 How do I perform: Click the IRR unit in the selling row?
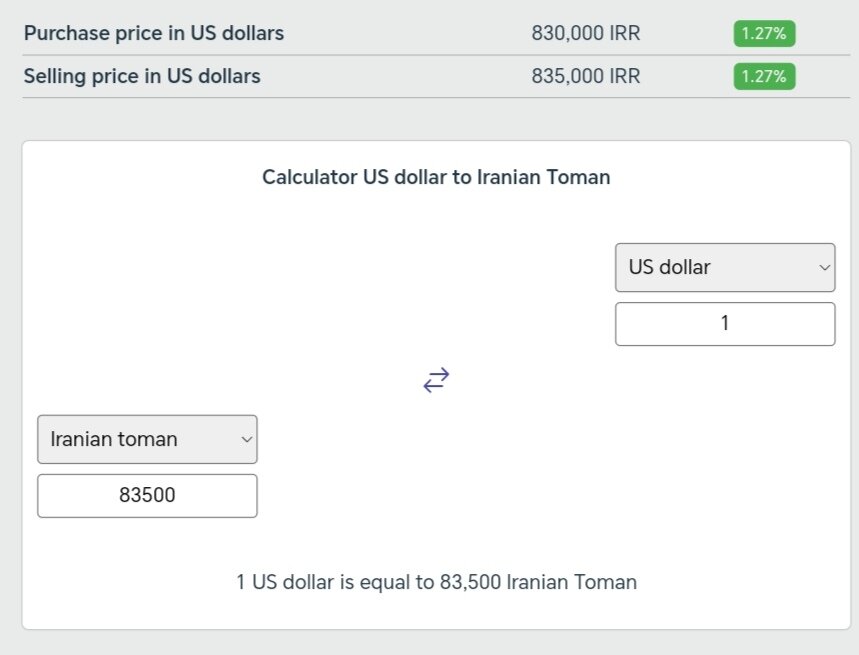click(624, 76)
